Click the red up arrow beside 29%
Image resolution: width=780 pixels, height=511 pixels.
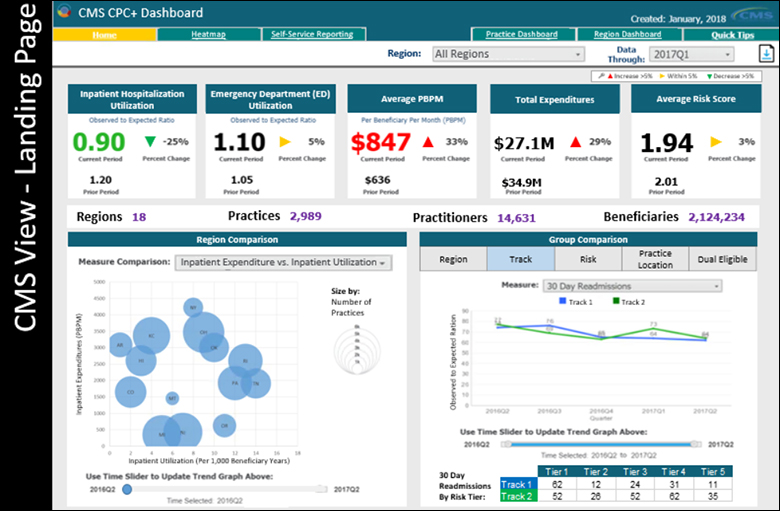(576, 142)
